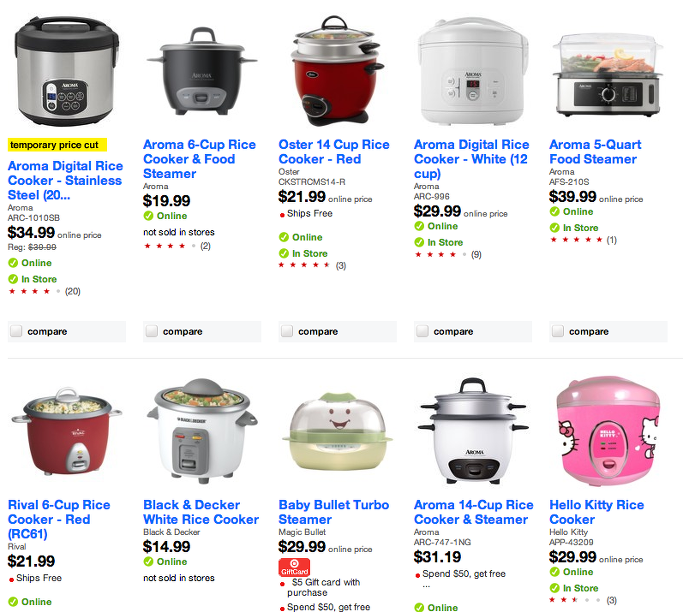The image size is (683, 612).
Task: Open Black & Decker White Rice Cooker link
Action: (201, 512)
